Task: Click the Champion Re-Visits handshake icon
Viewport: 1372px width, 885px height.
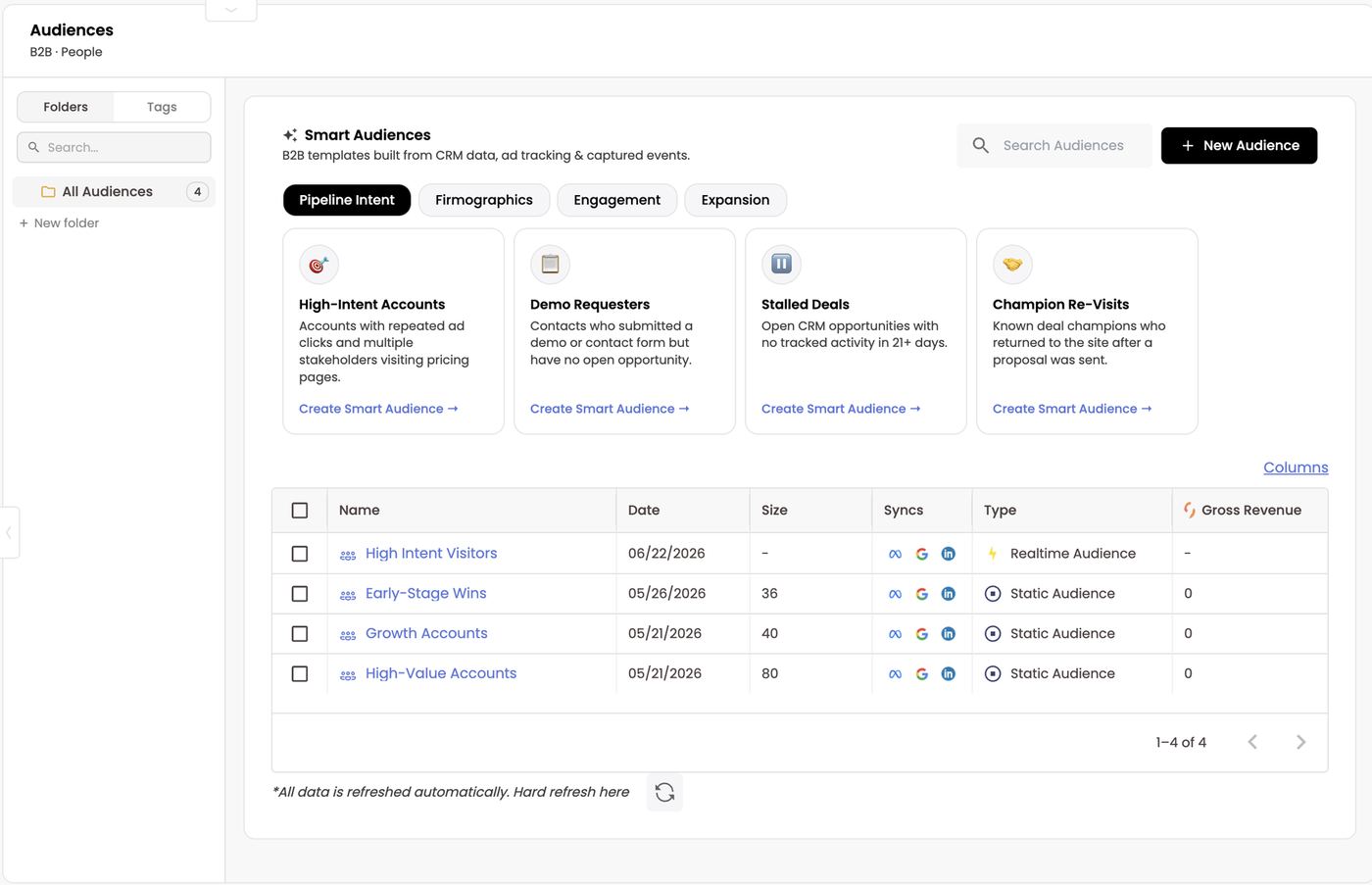Action: [1012, 265]
